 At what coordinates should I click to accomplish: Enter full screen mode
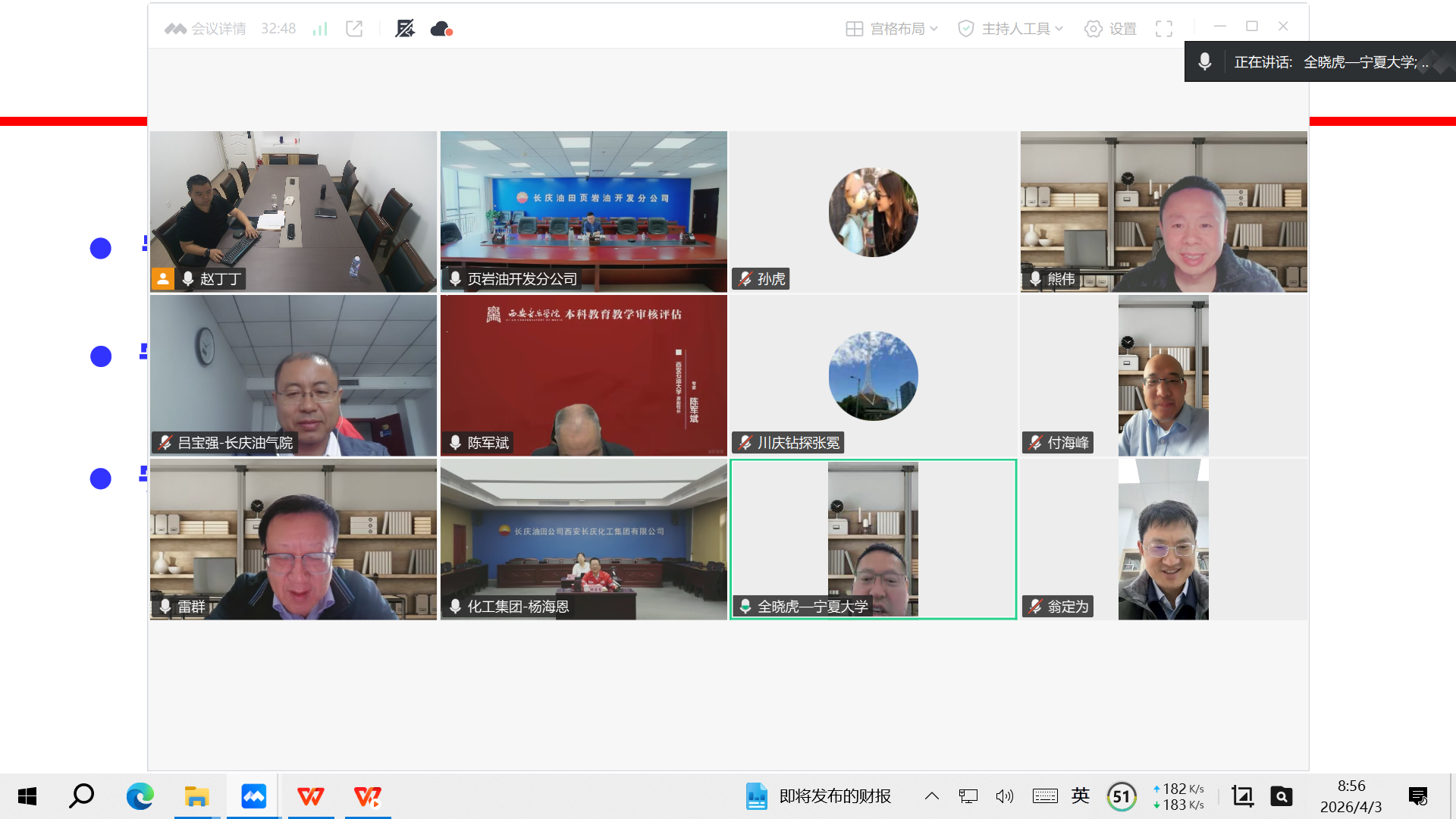[1164, 29]
